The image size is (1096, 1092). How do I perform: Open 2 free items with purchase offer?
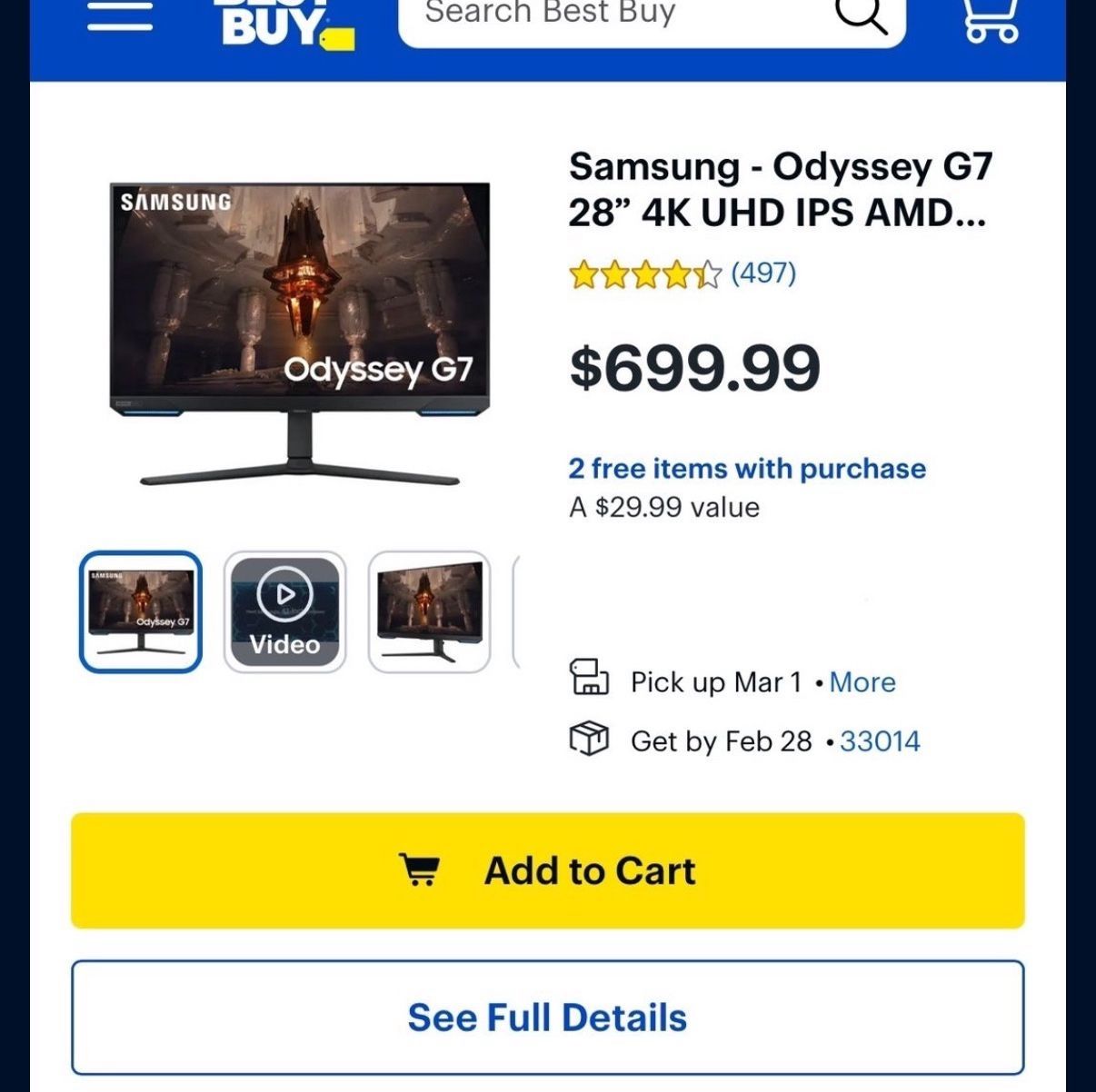point(747,469)
